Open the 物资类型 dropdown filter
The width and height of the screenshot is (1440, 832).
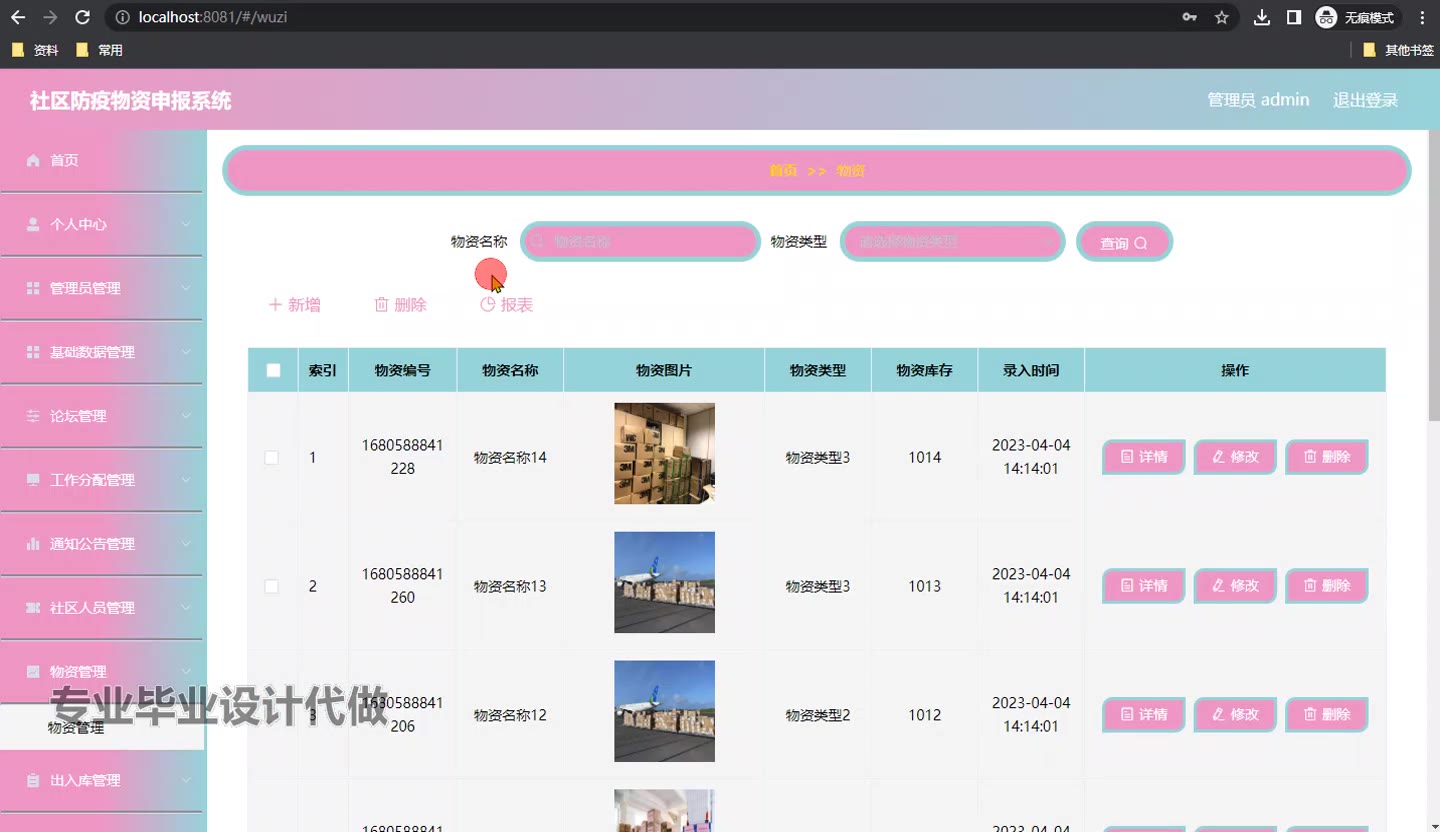pyautogui.click(x=952, y=242)
